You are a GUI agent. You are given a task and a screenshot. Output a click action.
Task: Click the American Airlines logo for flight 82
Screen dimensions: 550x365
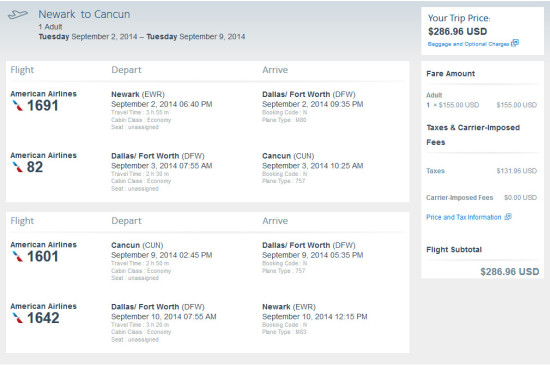point(18,167)
